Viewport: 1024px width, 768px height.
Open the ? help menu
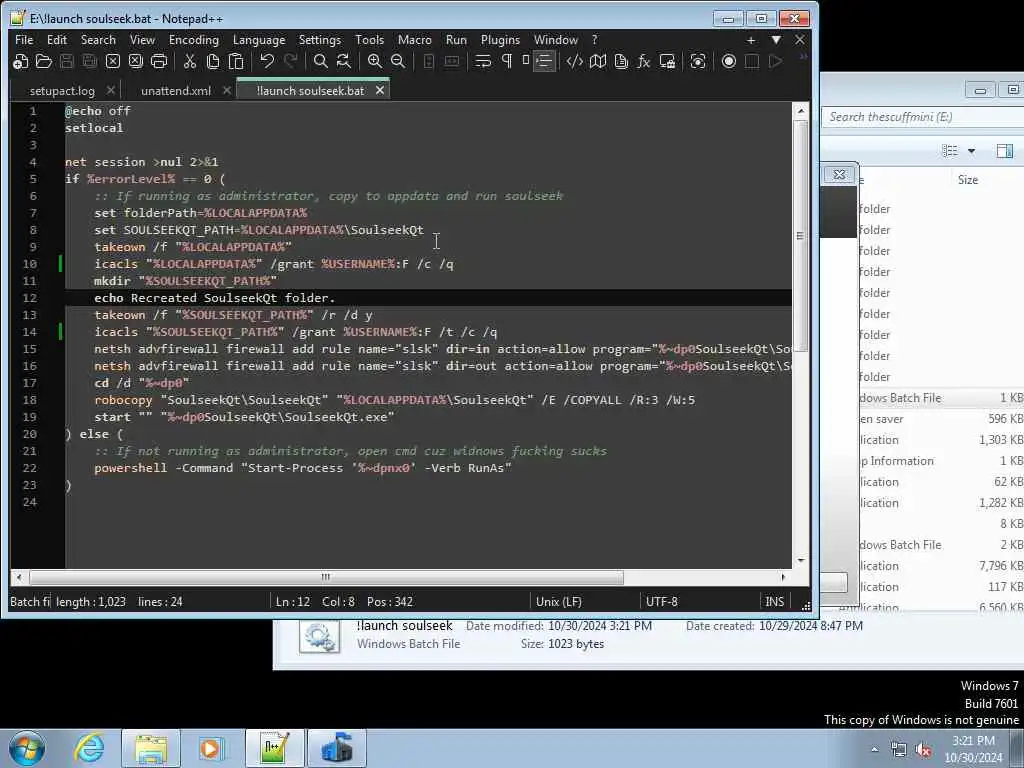click(594, 40)
